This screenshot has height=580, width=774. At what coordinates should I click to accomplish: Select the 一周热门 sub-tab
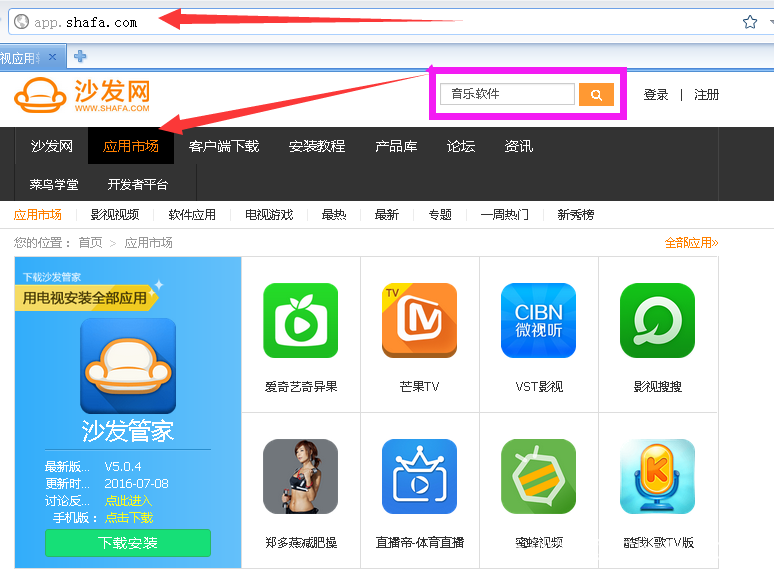coord(504,215)
